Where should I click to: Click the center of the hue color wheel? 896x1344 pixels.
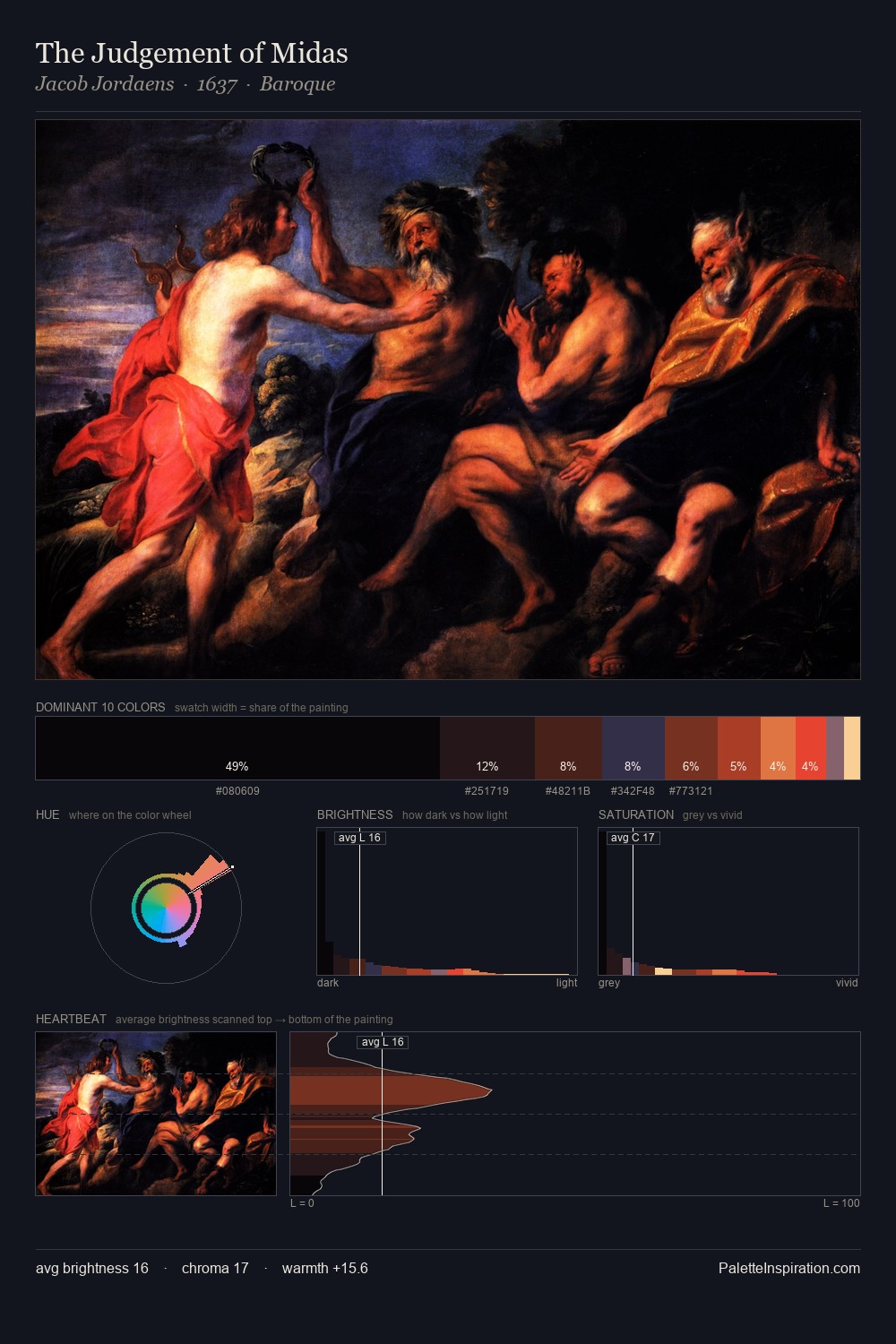[x=167, y=909]
